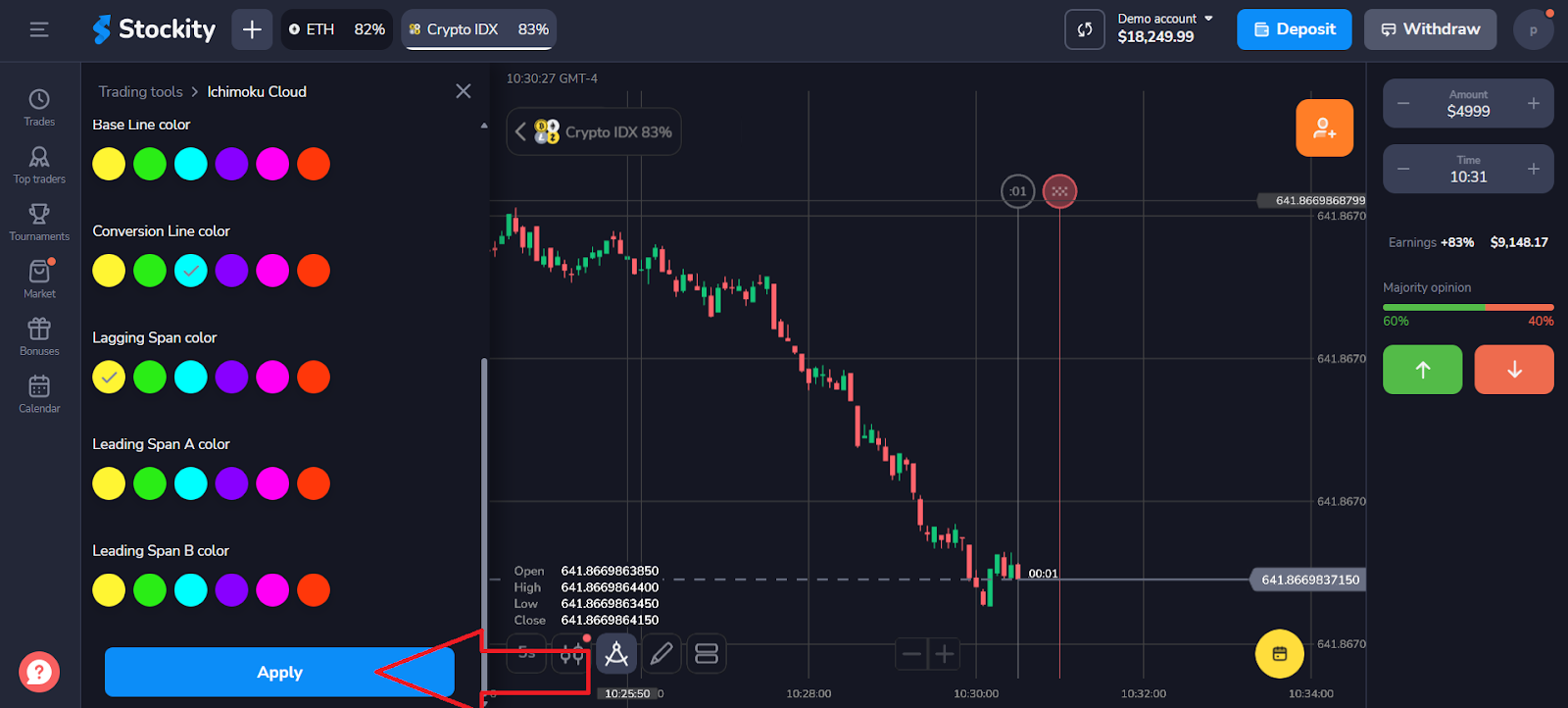The width and height of the screenshot is (1568, 708).
Task: Click the Time 10:31 field
Action: point(1468,169)
